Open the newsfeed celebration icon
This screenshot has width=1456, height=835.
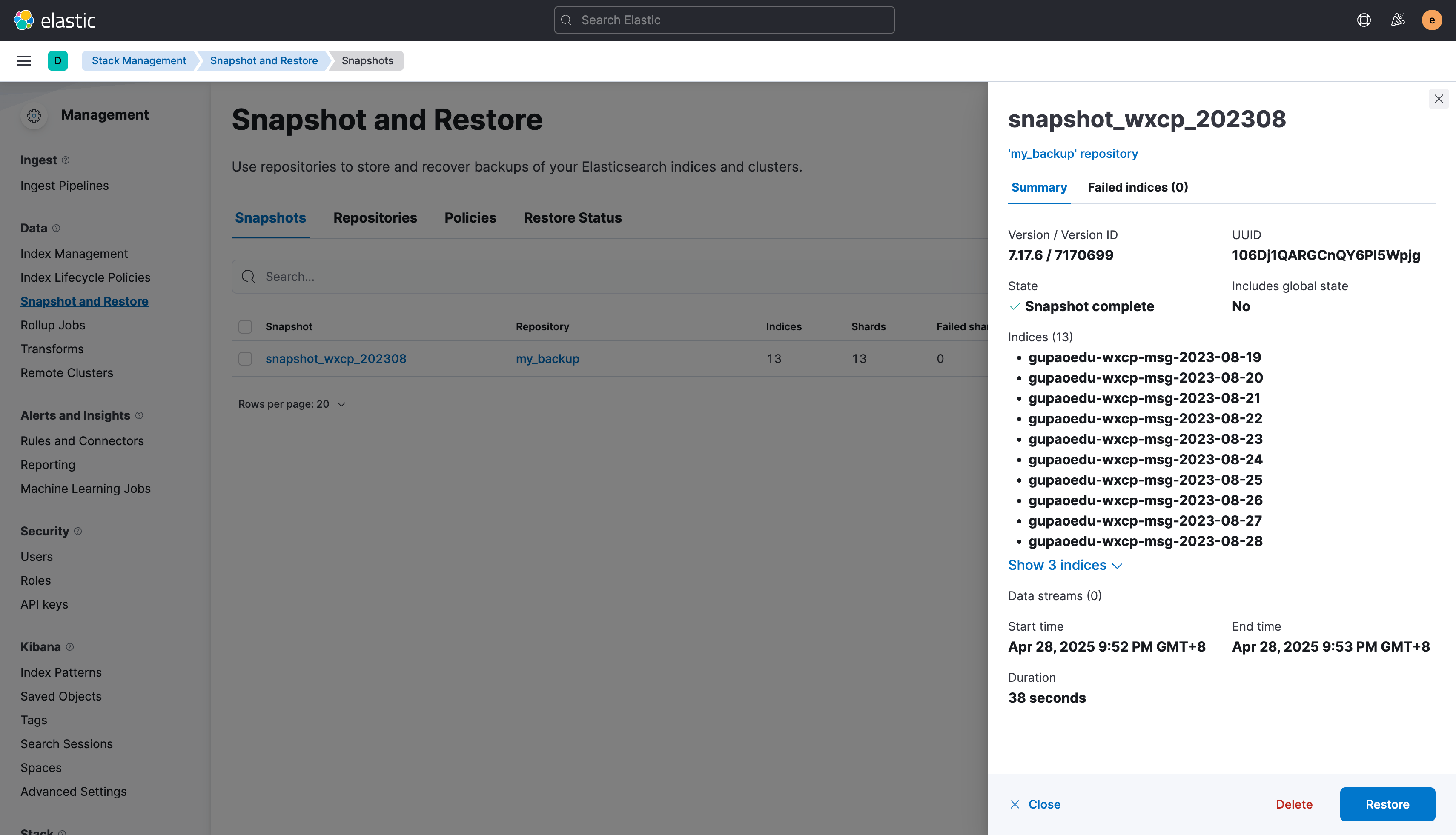tap(1398, 20)
